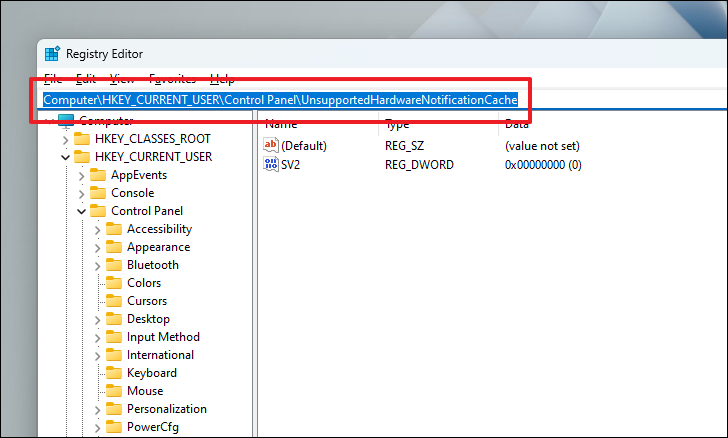Click the Appearance folder icon
This screenshot has height=438, width=728.
tap(114, 247)
